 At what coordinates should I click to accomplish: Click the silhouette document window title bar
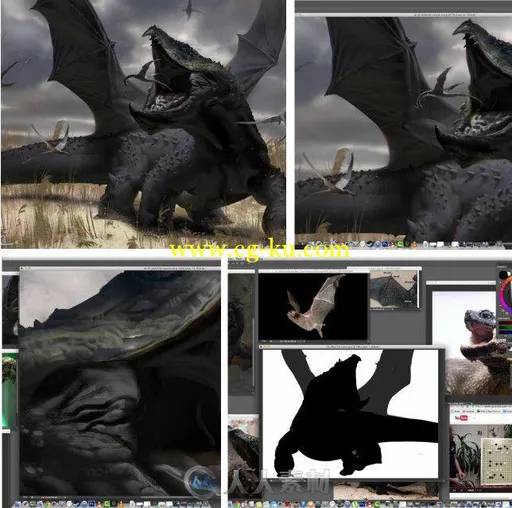coord(352,347)
